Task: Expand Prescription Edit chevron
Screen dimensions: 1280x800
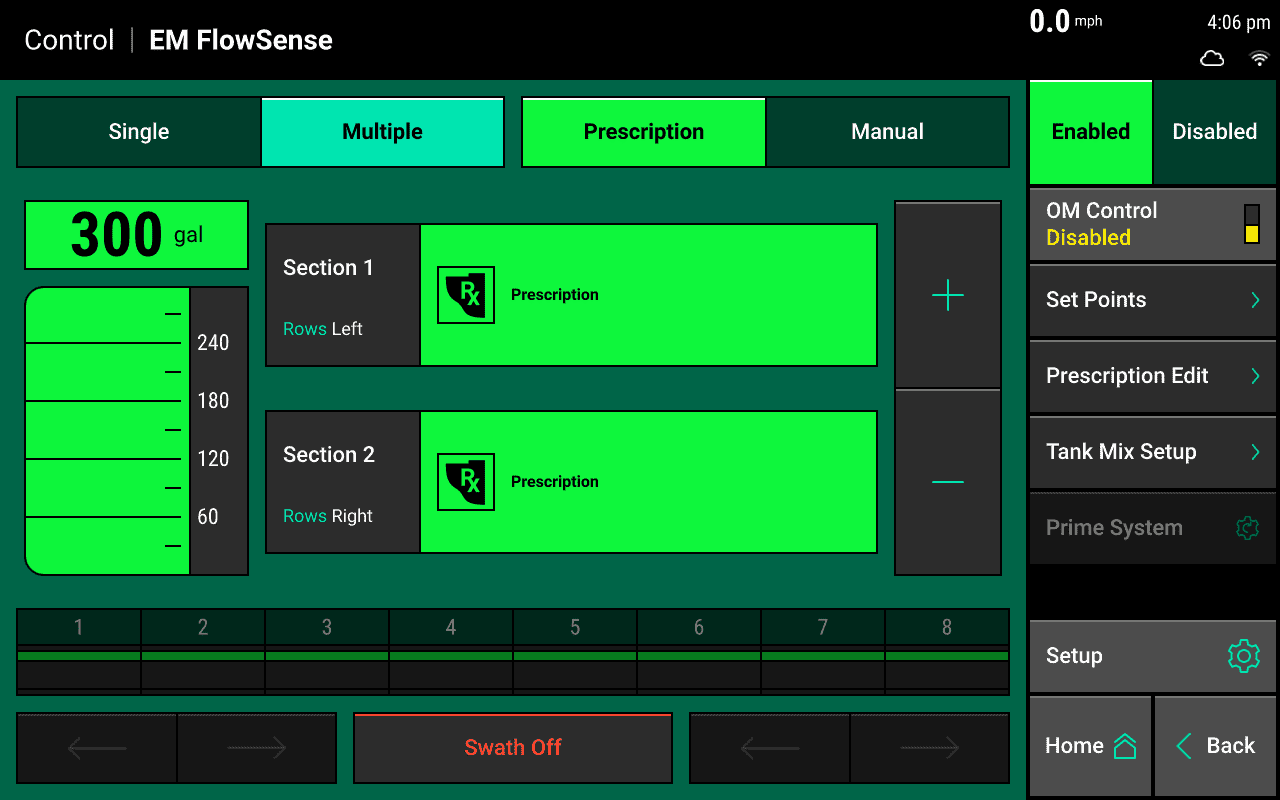Action: click(x=1255, y=376)
